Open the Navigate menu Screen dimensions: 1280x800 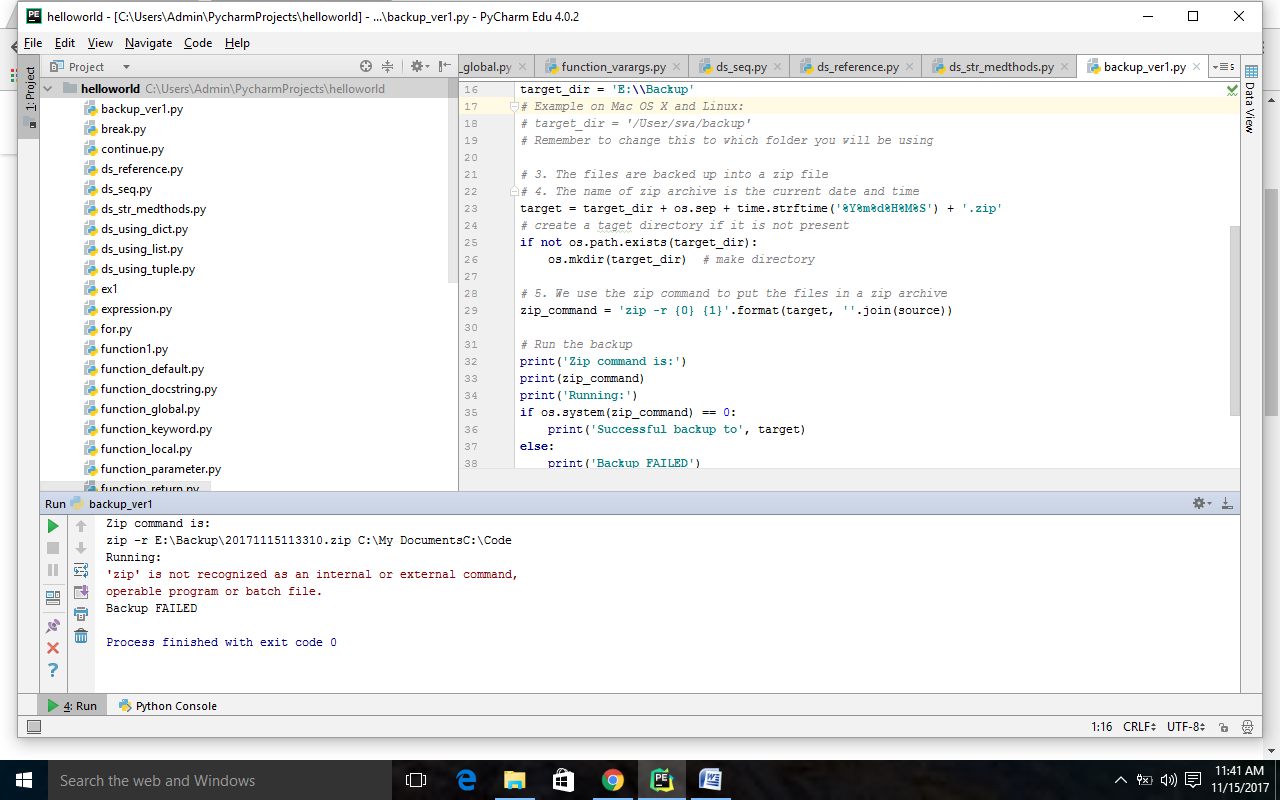click(148, 43)
